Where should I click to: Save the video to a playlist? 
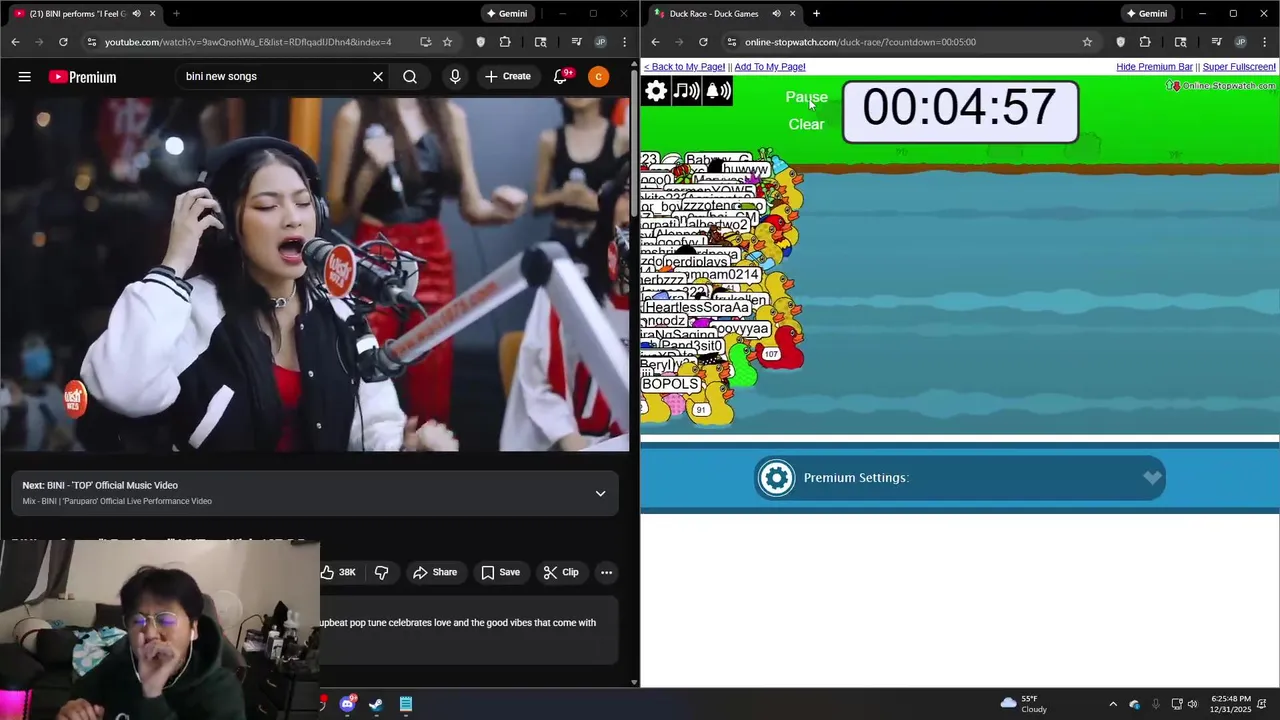(500, 572)
